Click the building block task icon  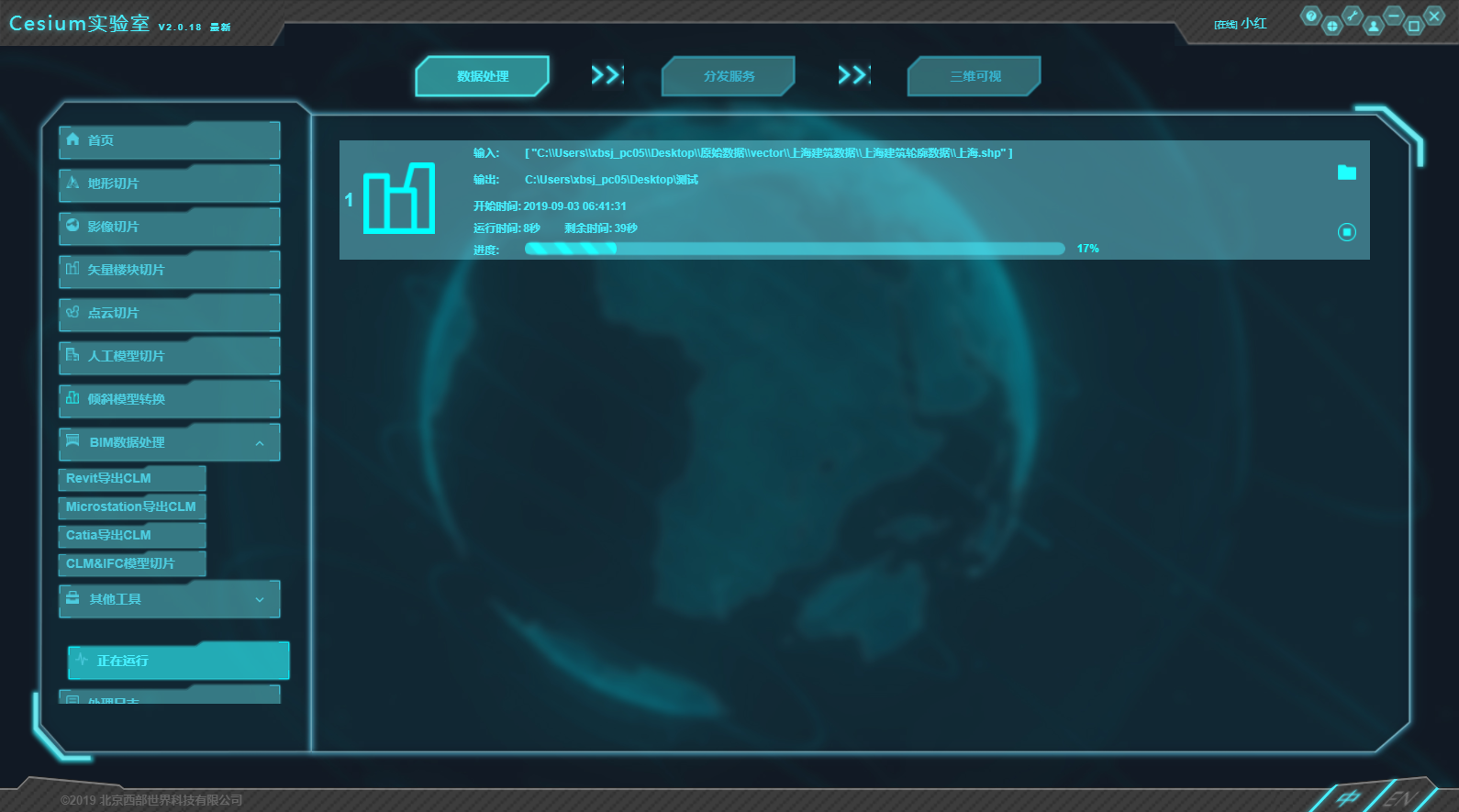(399, 199)
